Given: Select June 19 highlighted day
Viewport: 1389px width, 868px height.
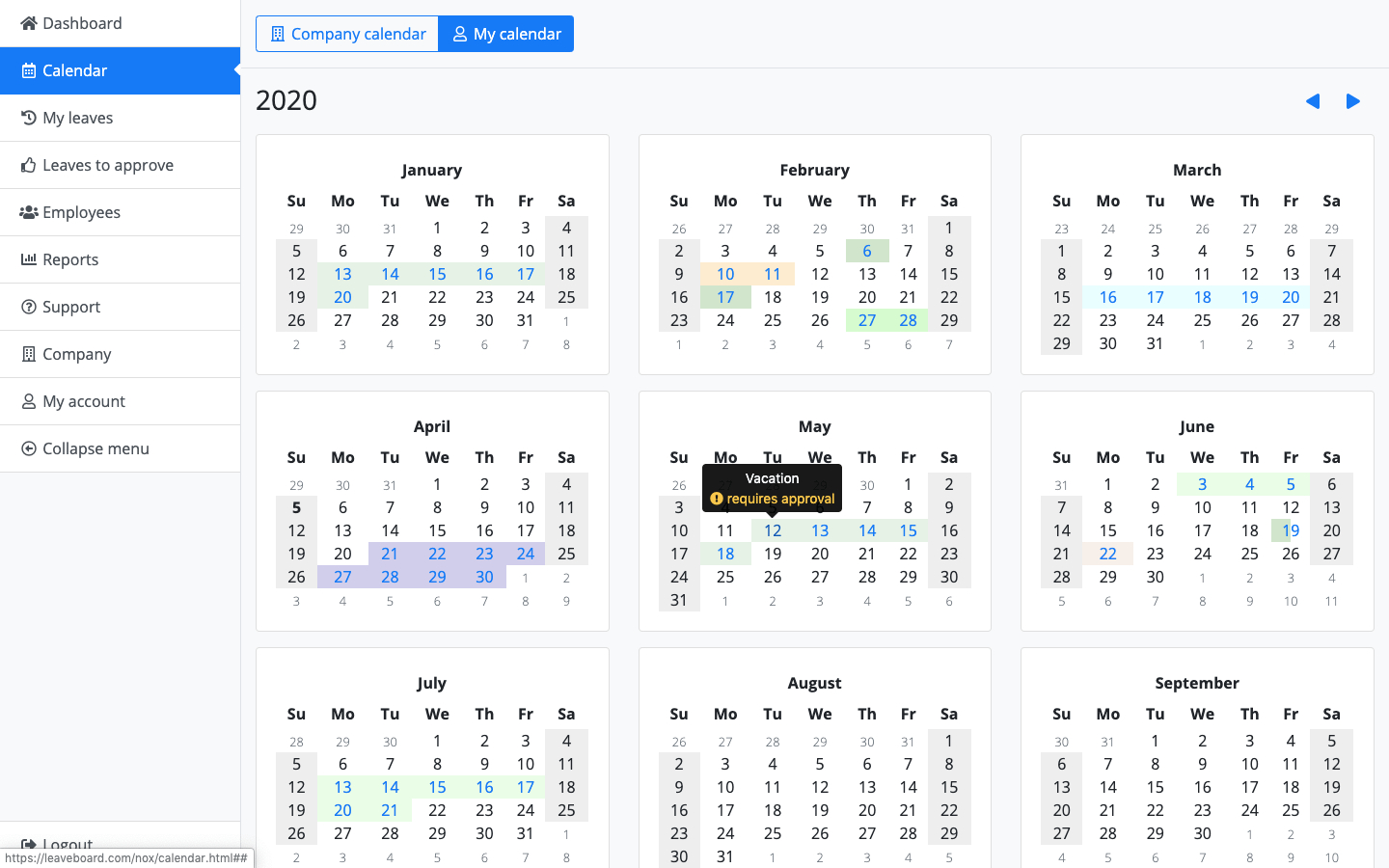Looking at the screenshot, I should click(x=1291, y=530).
